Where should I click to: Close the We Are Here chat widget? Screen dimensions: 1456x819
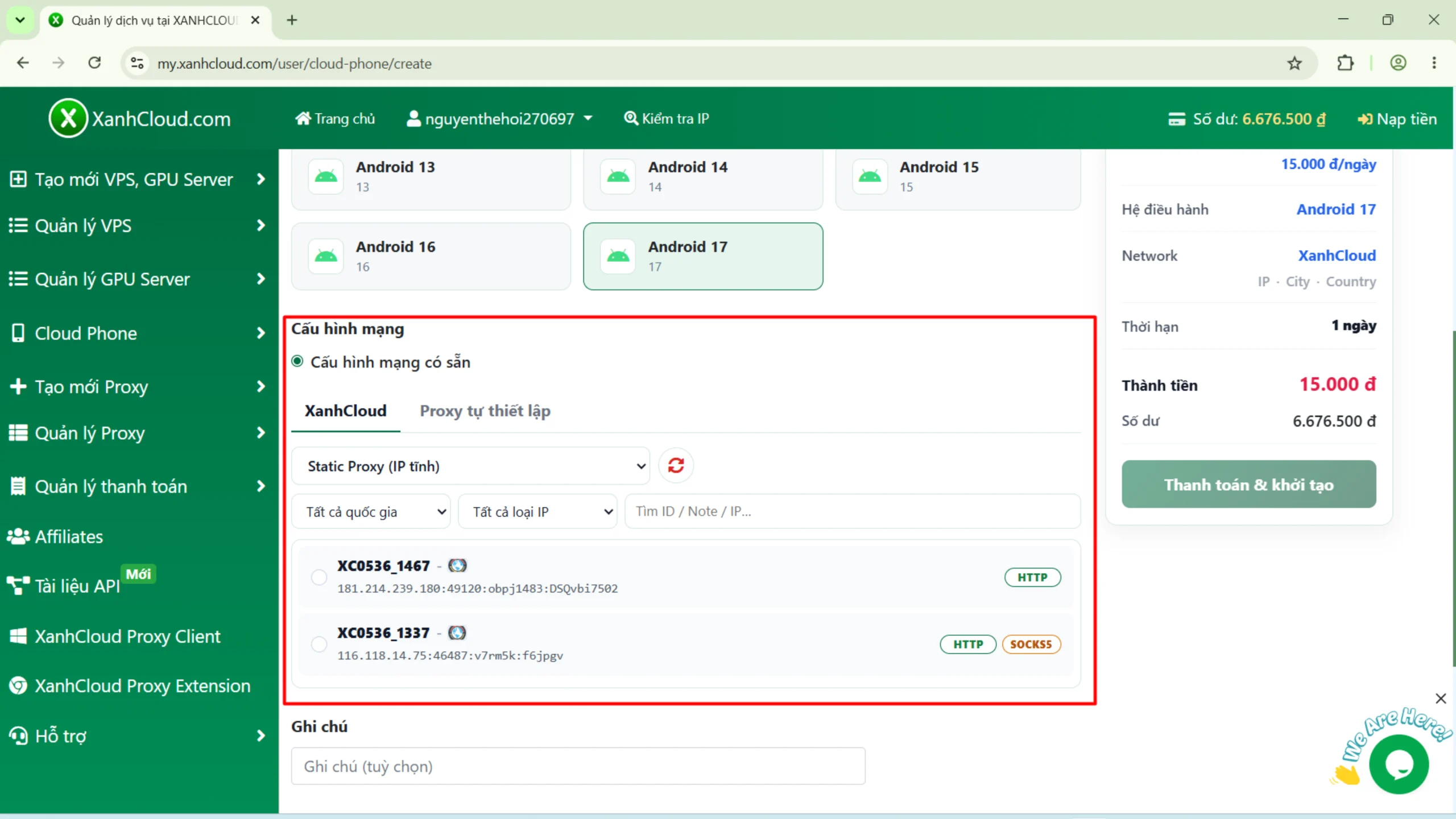1441,698
